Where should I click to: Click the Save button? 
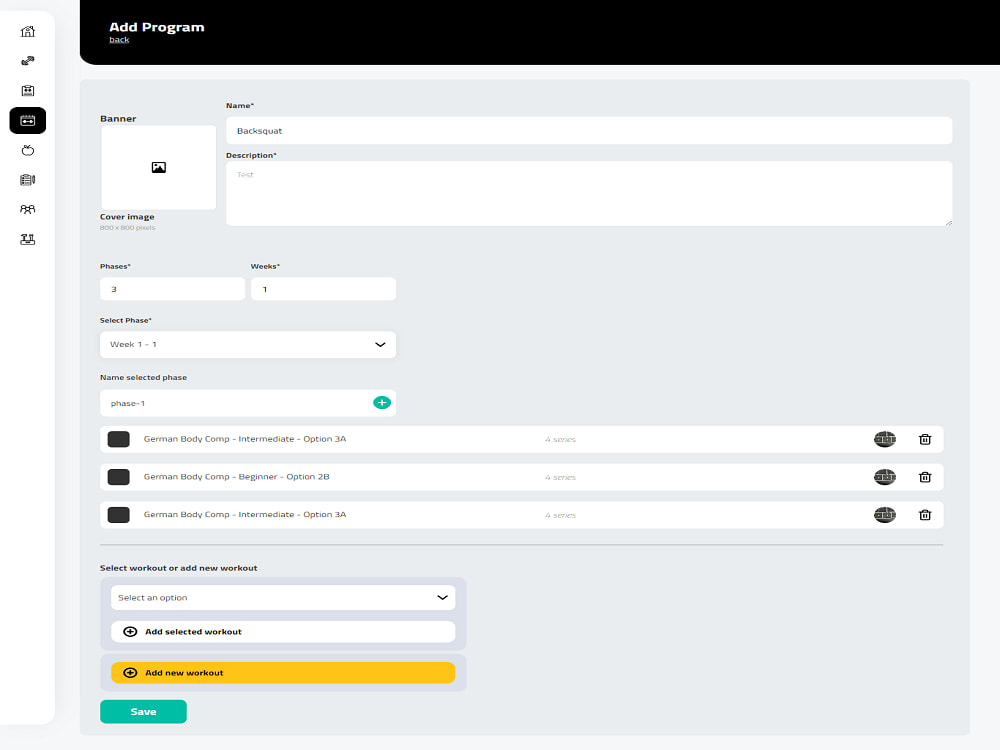(x=143, y=711)
